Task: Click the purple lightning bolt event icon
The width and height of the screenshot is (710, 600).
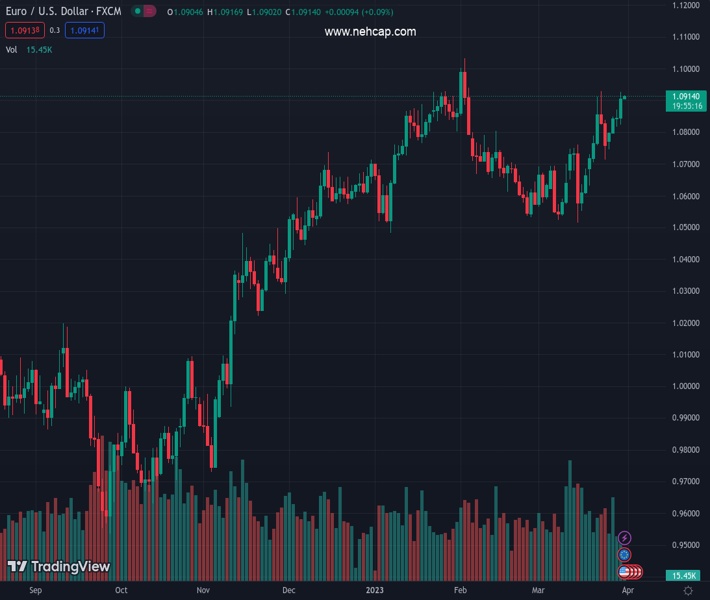Action: point(625,538)
